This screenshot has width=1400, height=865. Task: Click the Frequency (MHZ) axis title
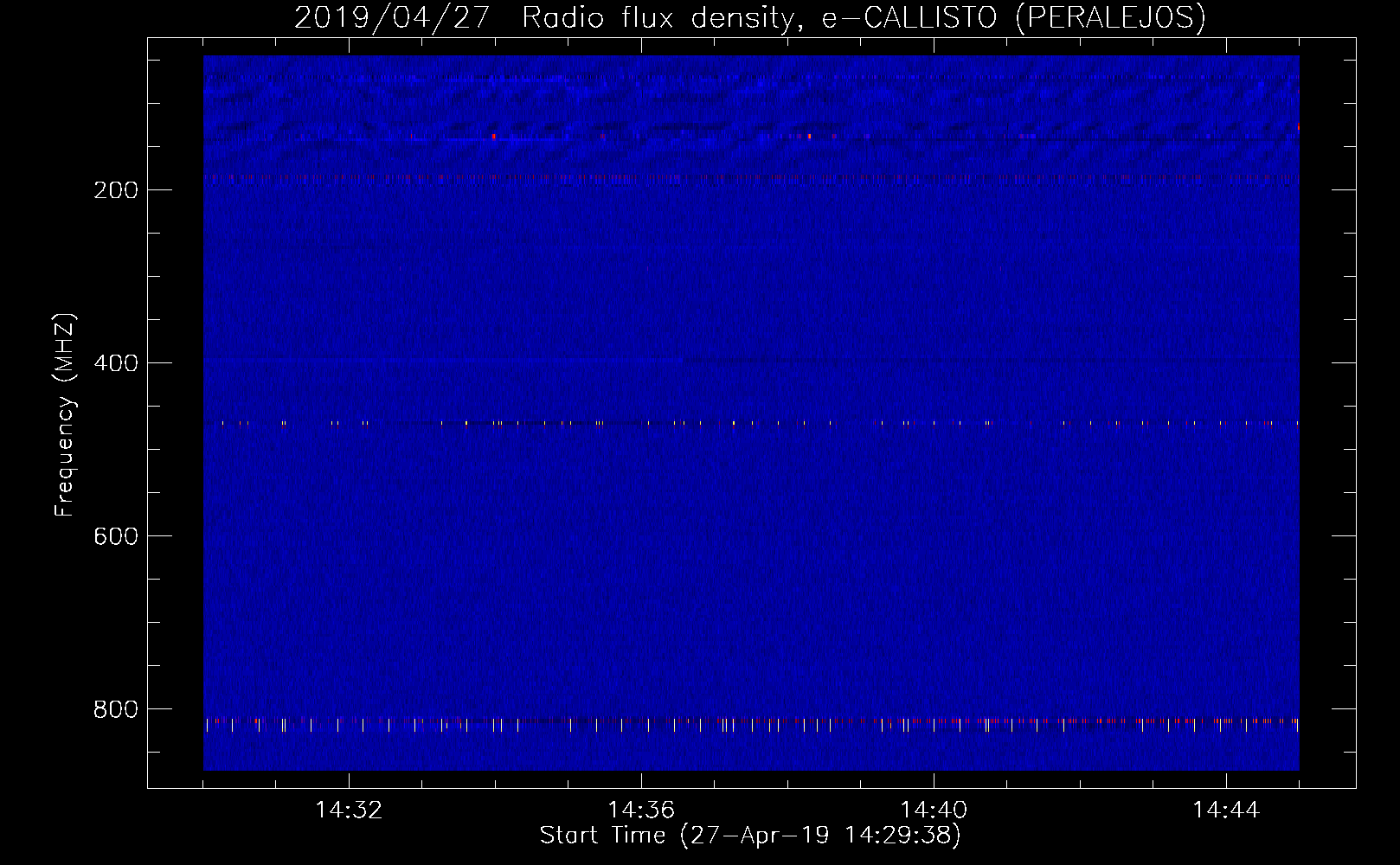(x=65, y=414)
